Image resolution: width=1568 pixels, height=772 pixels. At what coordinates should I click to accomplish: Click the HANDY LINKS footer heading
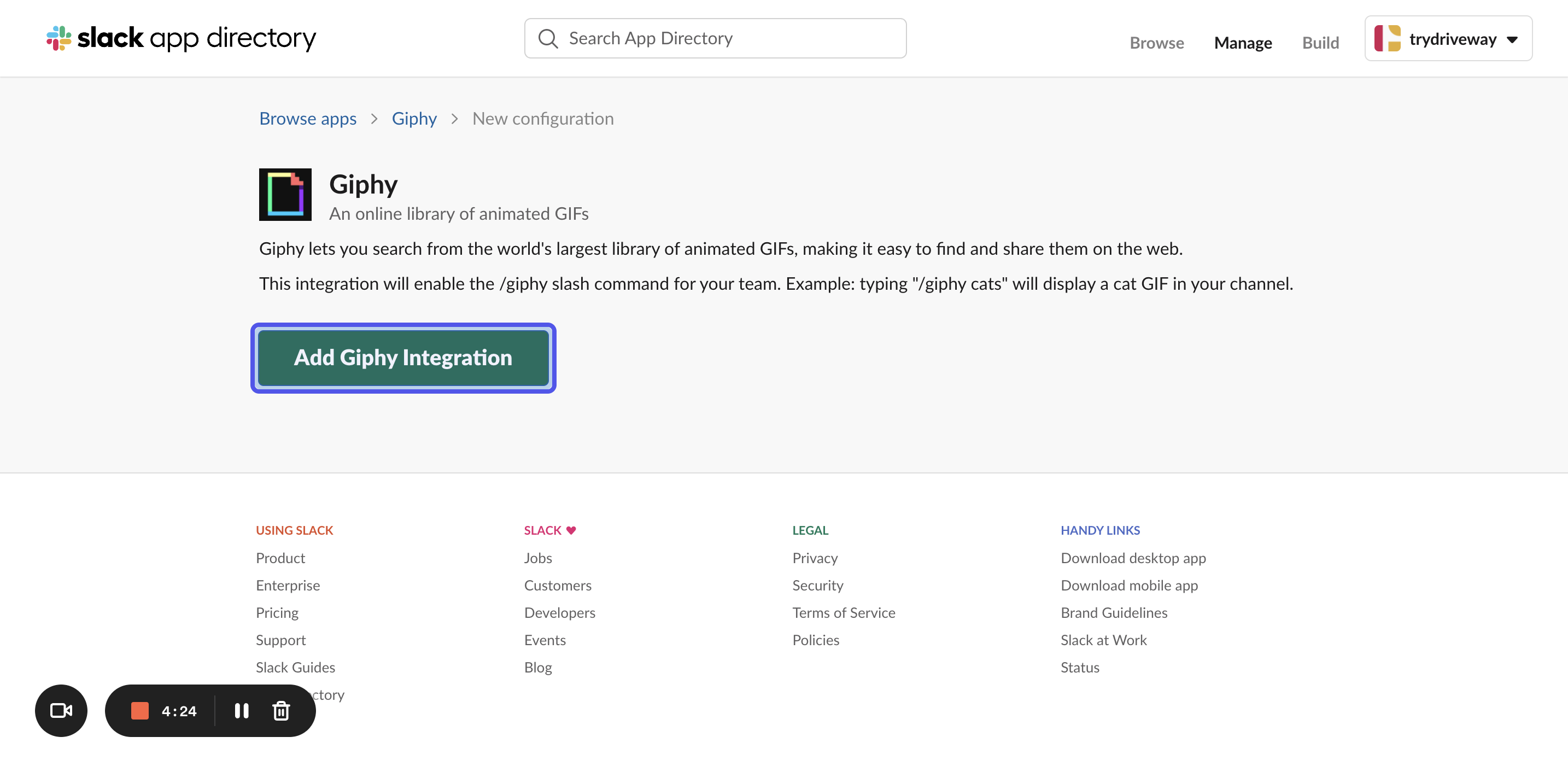coord(1100,530)
